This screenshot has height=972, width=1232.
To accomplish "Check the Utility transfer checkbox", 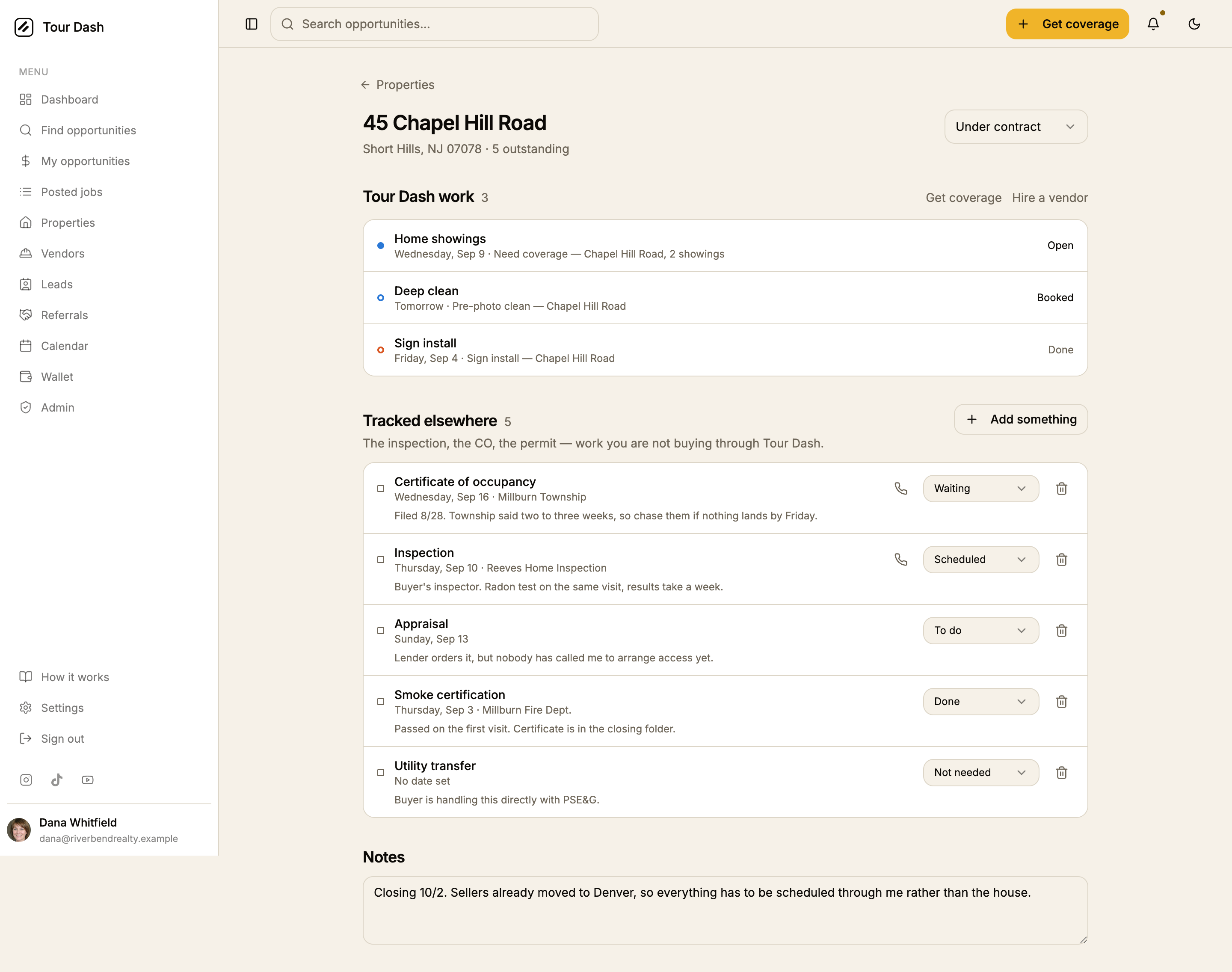I will coord(381,772).
